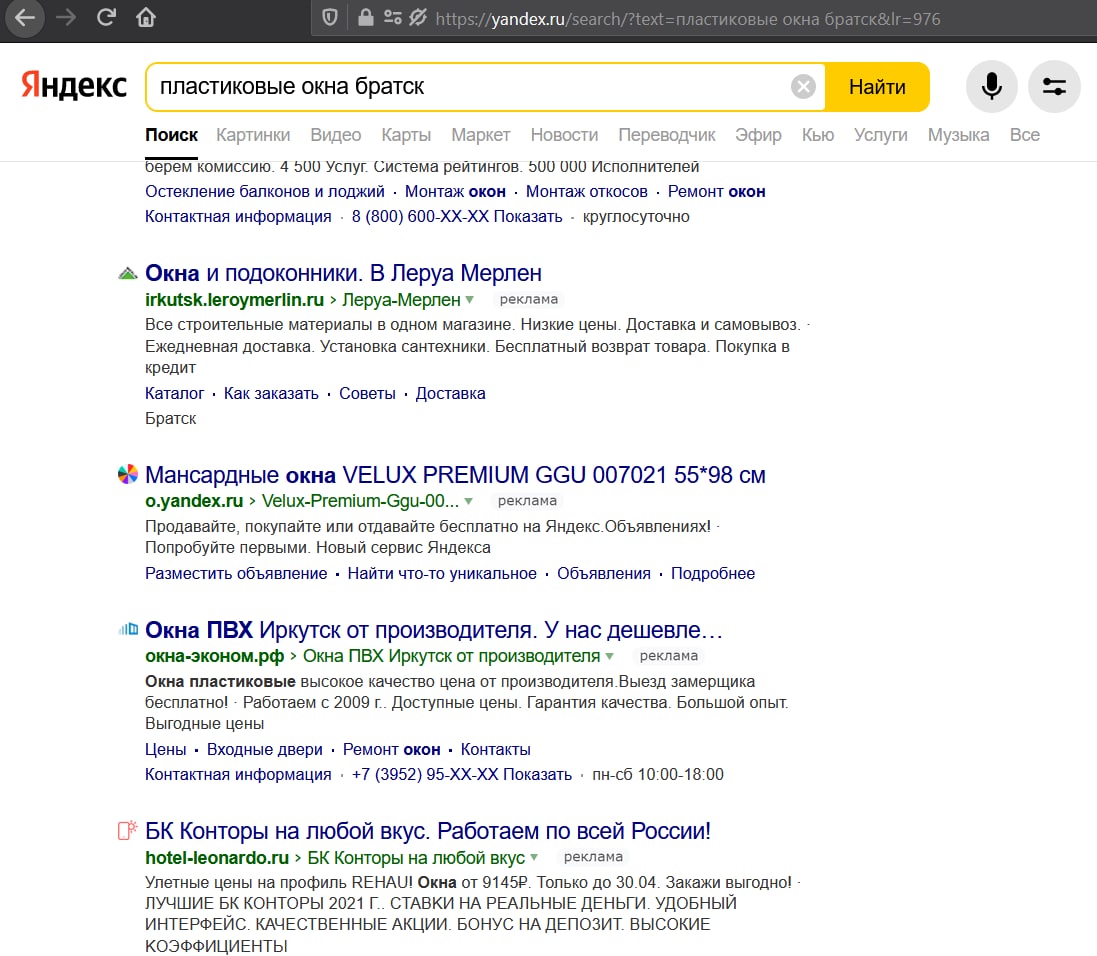Image resolution: width=1097 pixels, height=956 pixels.
Task: Open Монтаж окон sitelink
Action: pyautogui.click(x=455, y=192)
